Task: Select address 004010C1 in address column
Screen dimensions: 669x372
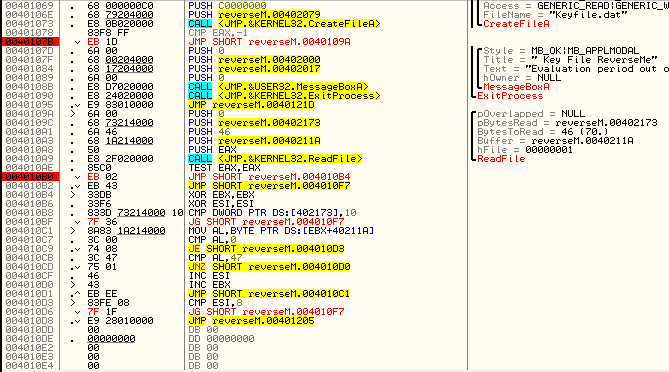Action: coord(29,231)
